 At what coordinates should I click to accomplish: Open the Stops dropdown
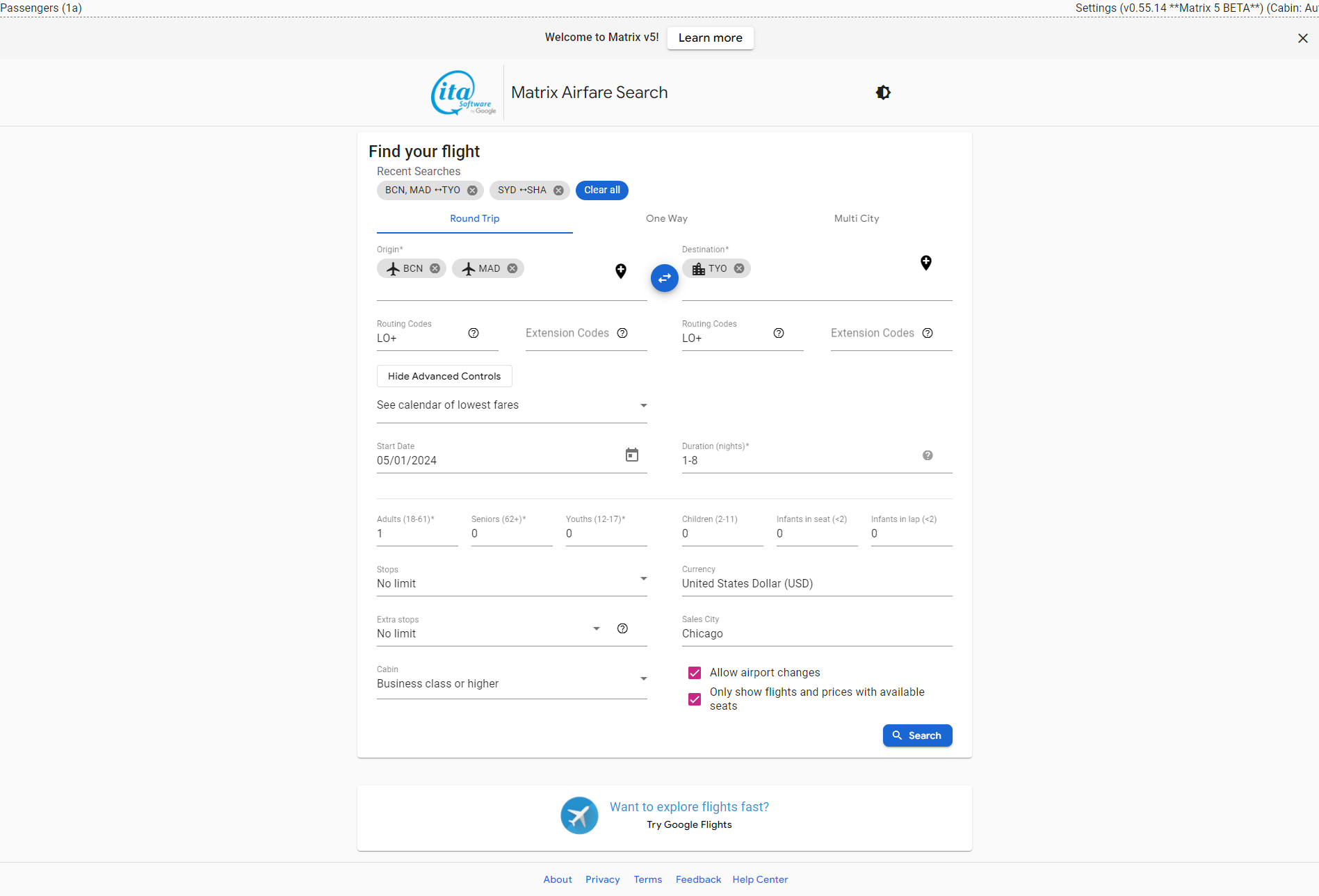[643, 578]
